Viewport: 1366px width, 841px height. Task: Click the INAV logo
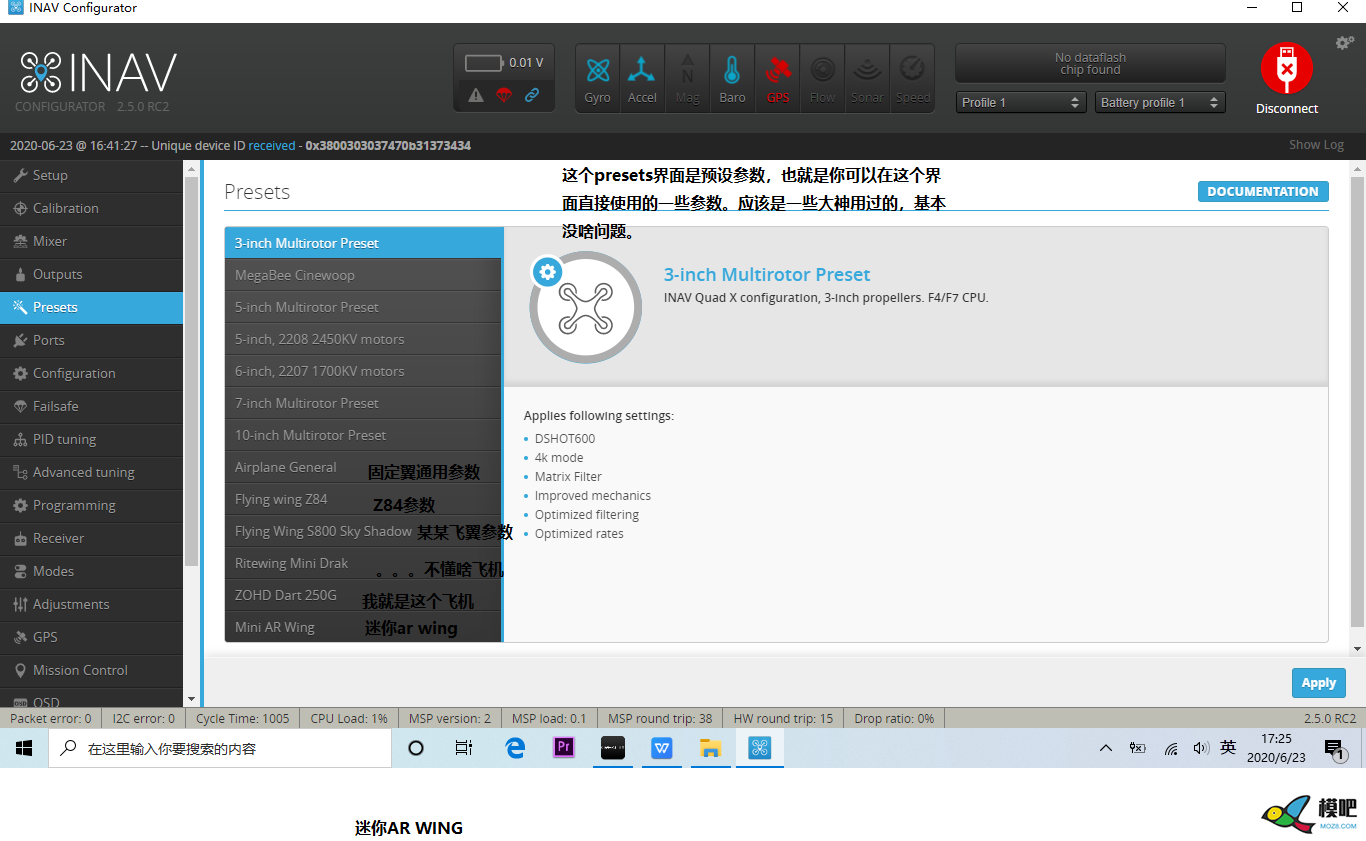coord(98,73)
